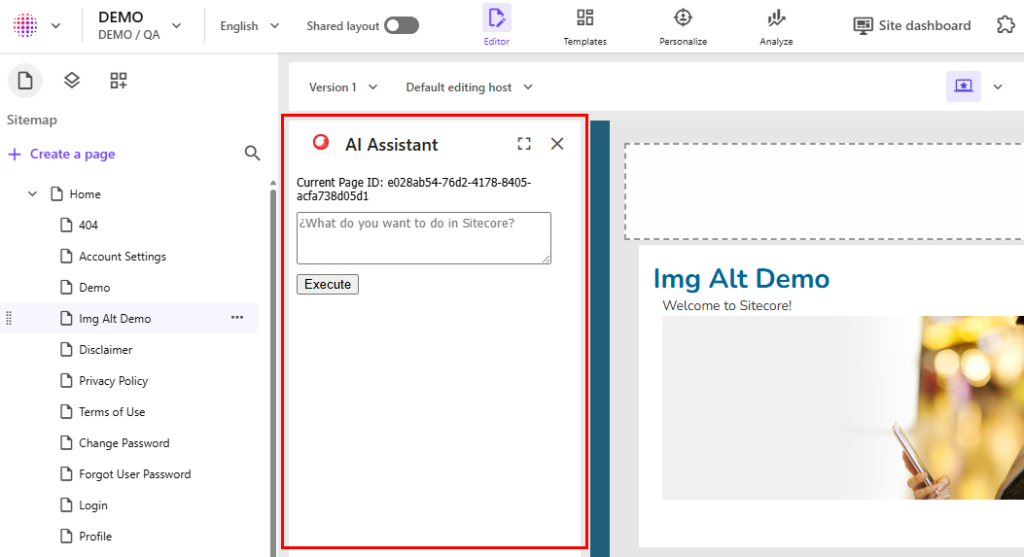Image resolution: width=1024 pixels, height=557 pixels.
Task: Close the AI Assistant panel
Action: (x=557, y=144)
